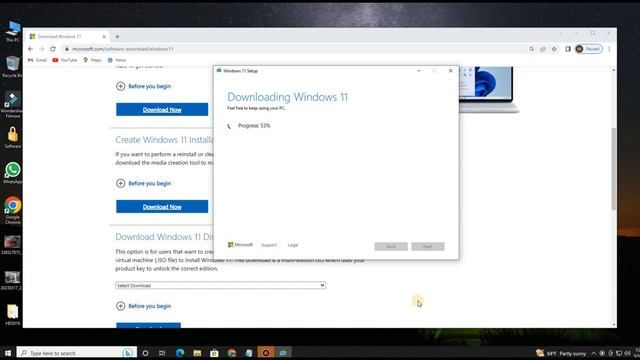Click the Progress 53% status text
Image resolution: width=640 pixels, height=360 pixels.
click(254, 126)
